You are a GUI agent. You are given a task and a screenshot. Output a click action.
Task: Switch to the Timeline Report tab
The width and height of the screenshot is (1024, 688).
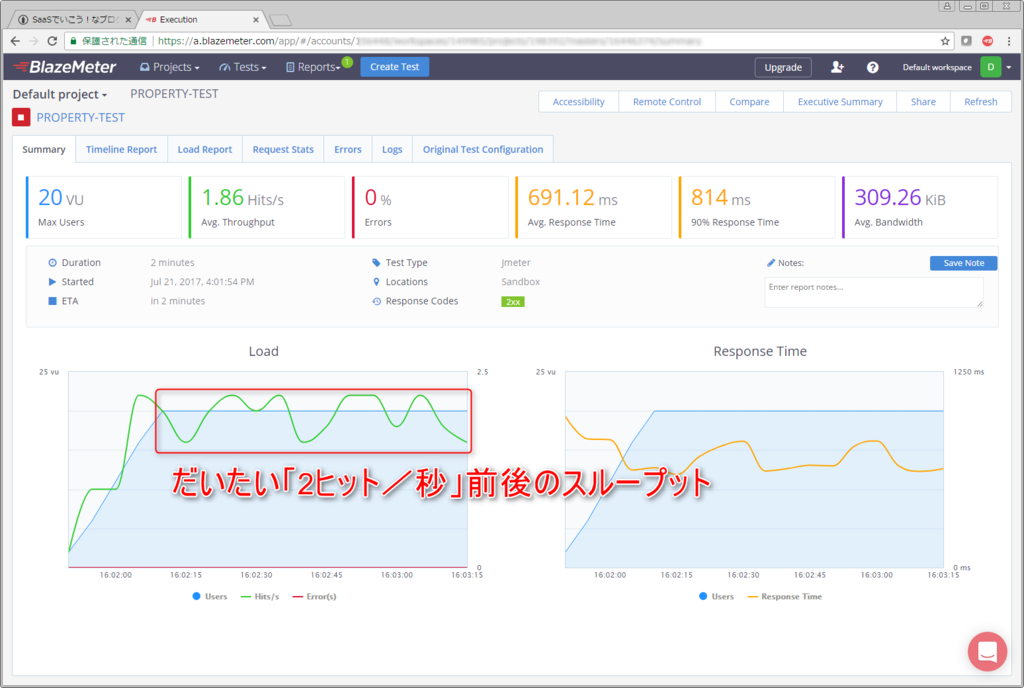121,149
